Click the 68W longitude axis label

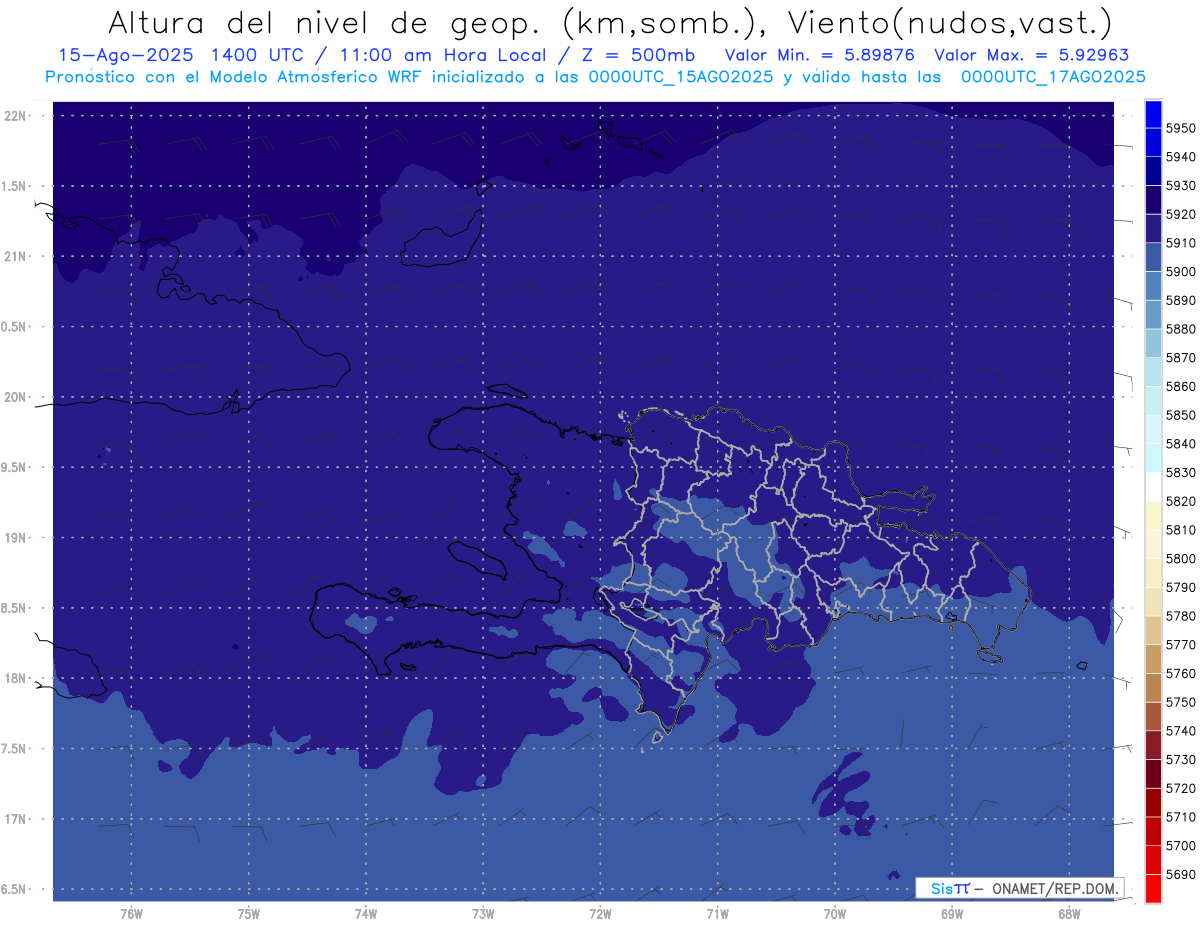coord(1069,914)
